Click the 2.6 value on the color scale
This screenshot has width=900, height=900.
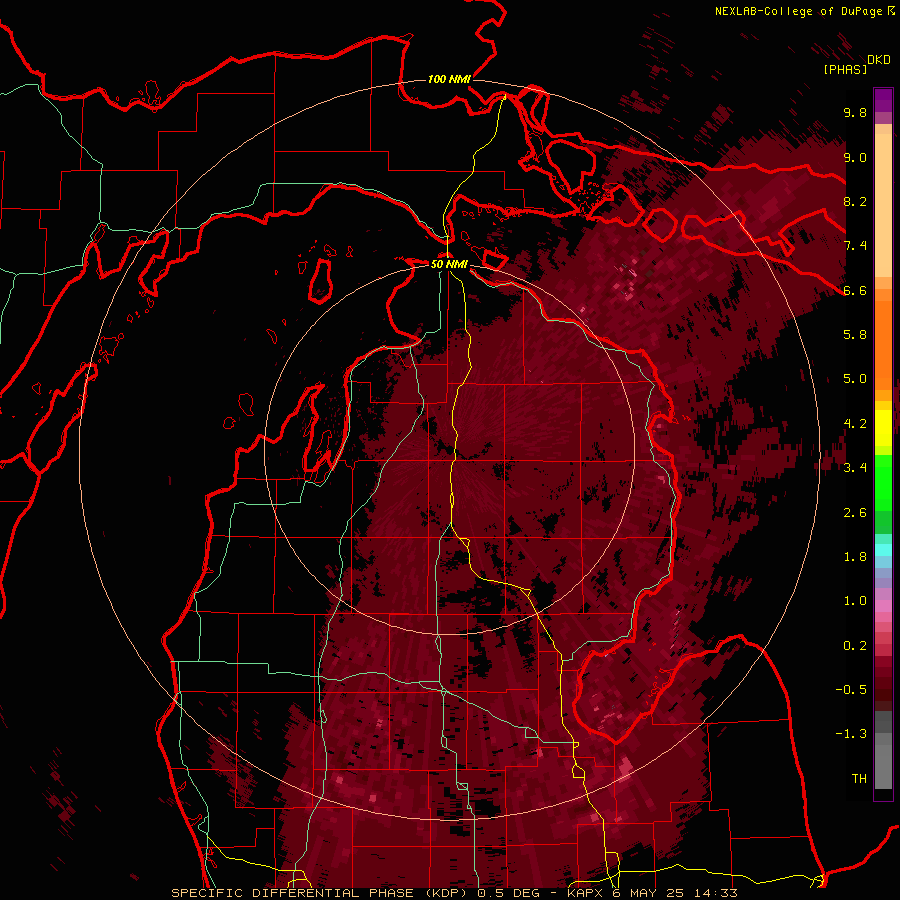(x=855, y=513)
